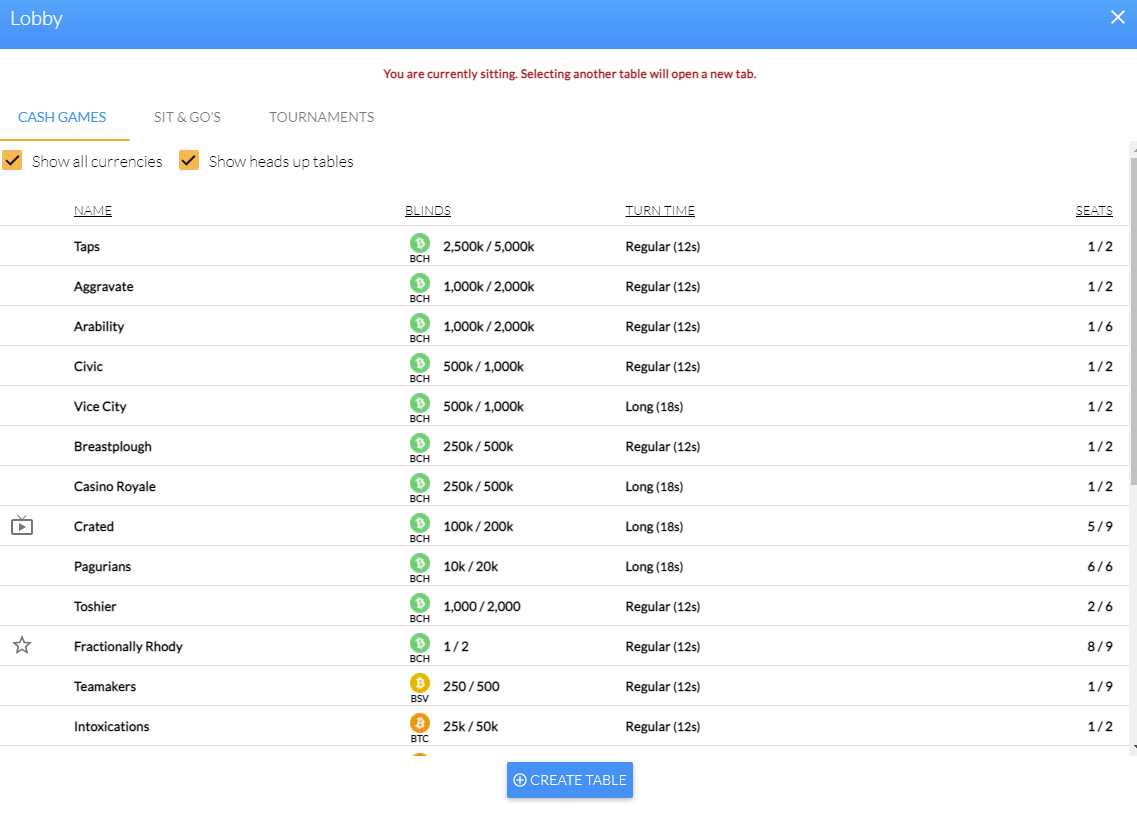This screenshot has width=1137, height=826.
Task: Open the Teamakers table
Action: [105, 686]
